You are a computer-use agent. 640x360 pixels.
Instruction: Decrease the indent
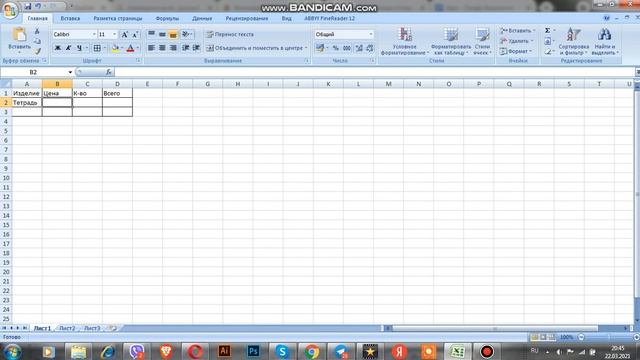click(x=186, y=48)
